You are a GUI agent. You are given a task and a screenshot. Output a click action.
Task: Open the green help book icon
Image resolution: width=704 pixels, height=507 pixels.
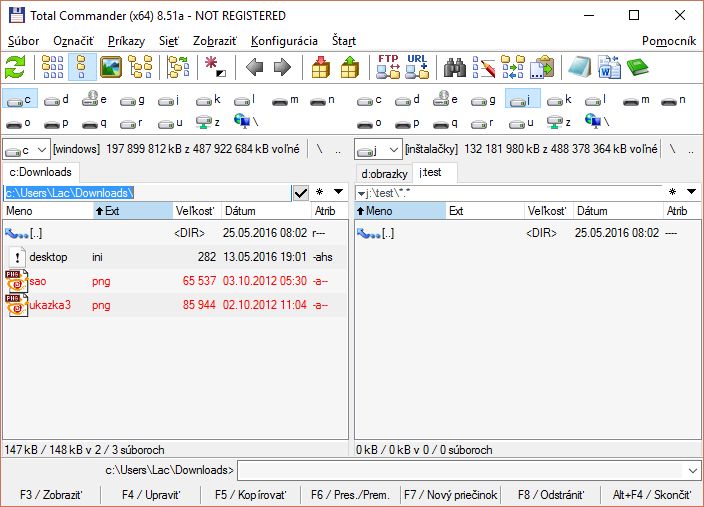point(638,67)
